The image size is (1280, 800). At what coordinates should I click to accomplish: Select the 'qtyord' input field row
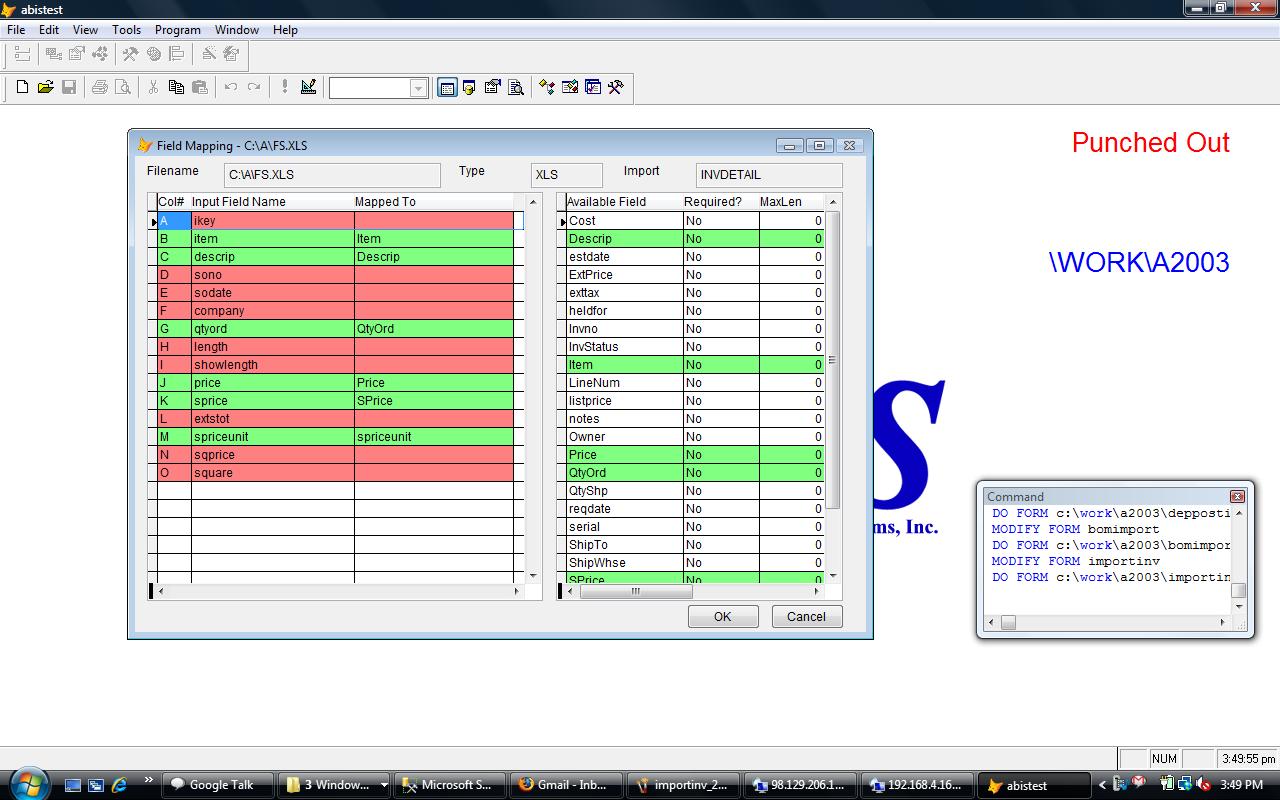[x=272, y=329]
